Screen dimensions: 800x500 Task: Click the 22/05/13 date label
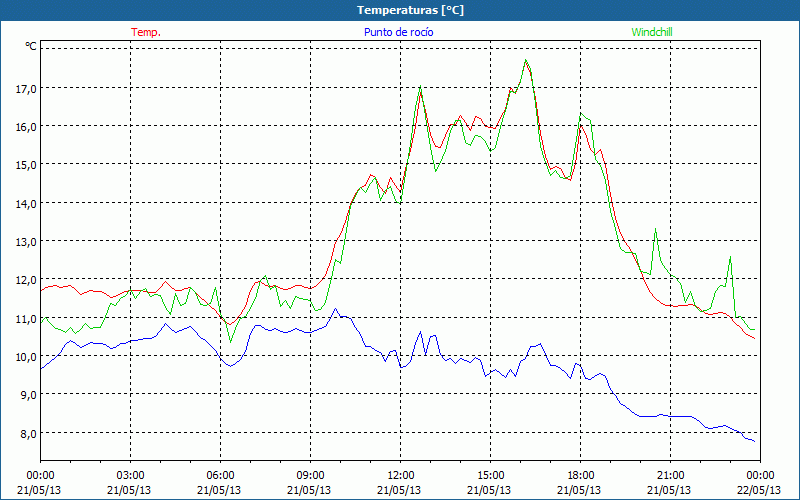760,490
